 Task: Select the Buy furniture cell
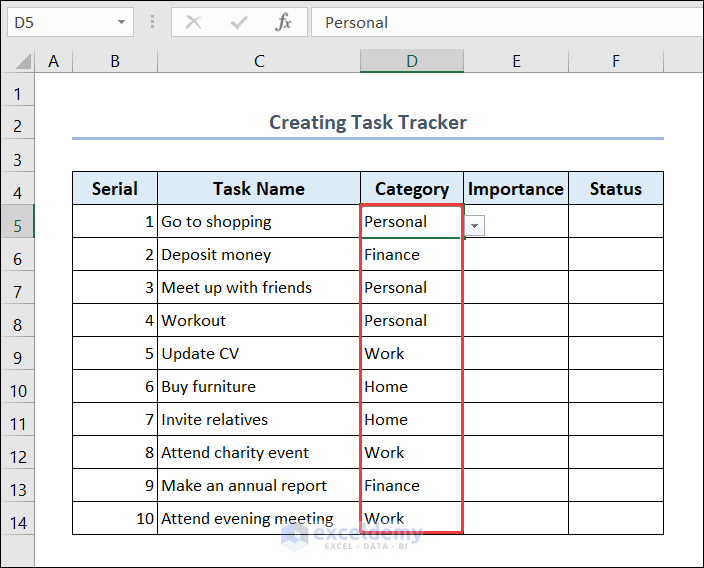pos(259,386)
